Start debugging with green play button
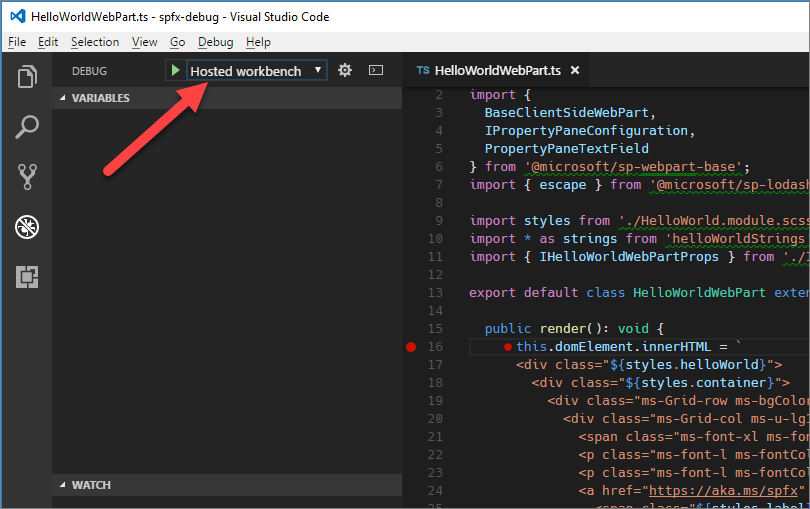The image size is (810, 509). tap(176, 70)
